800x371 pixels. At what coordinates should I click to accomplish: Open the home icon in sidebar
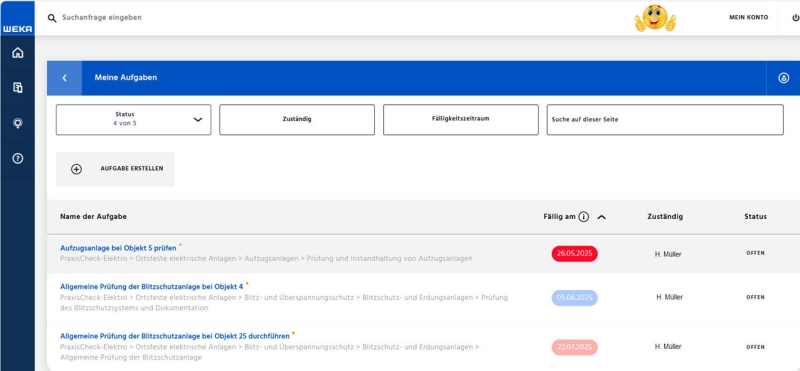[18, 53]
